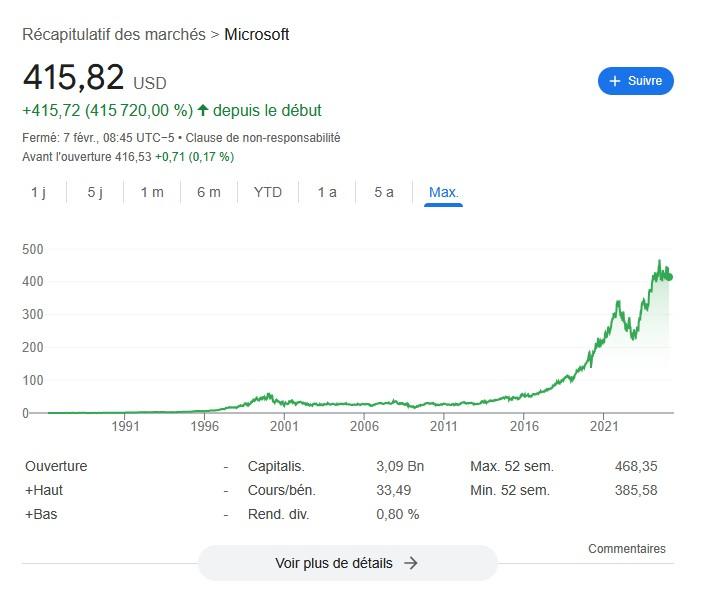The width and height of the screenshot is (718, 600).
Task: Click the plus icon on Suivre button
Action: (x=614, y=81)
